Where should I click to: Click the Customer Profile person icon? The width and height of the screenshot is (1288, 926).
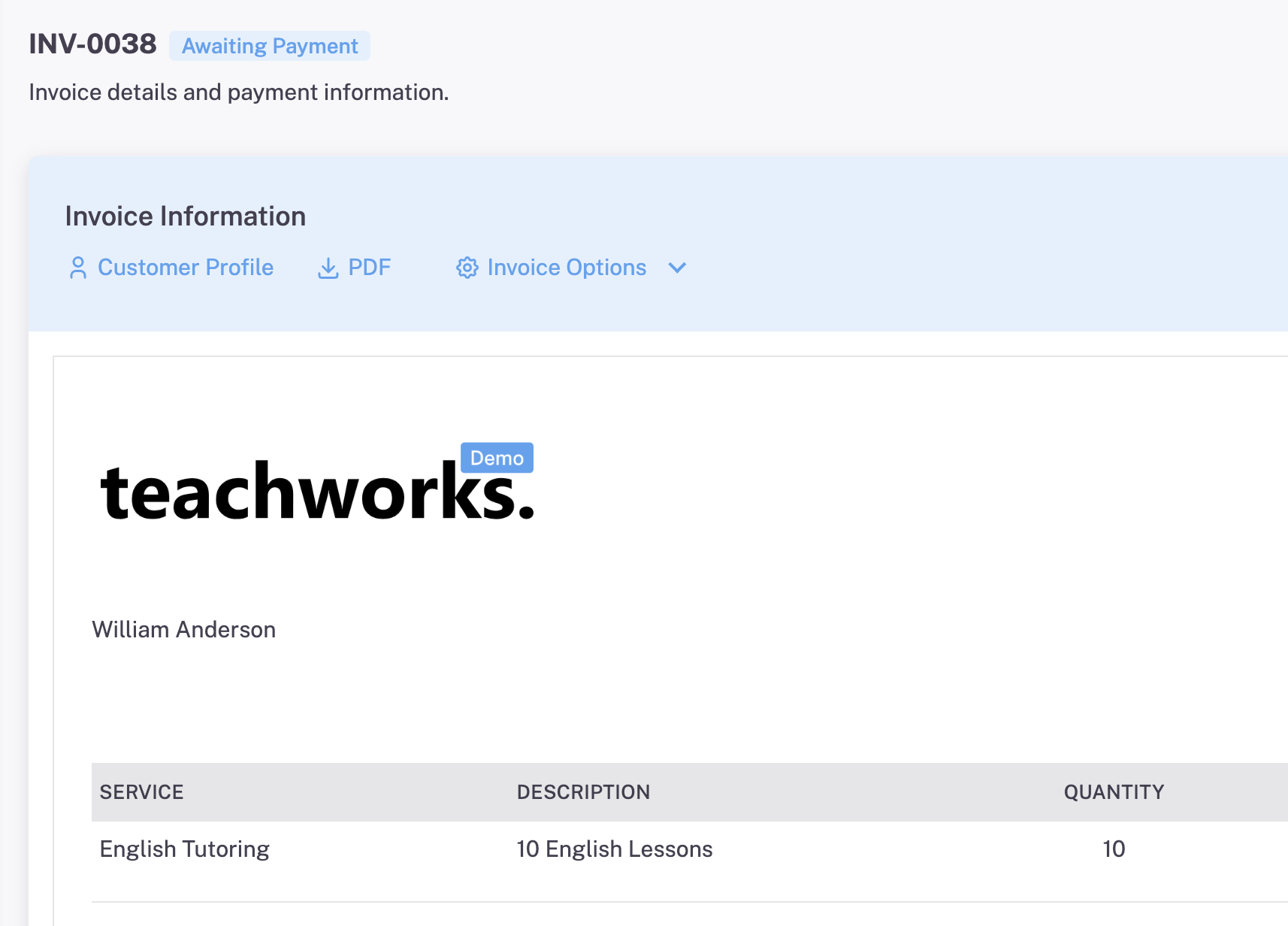click(77, 268)
